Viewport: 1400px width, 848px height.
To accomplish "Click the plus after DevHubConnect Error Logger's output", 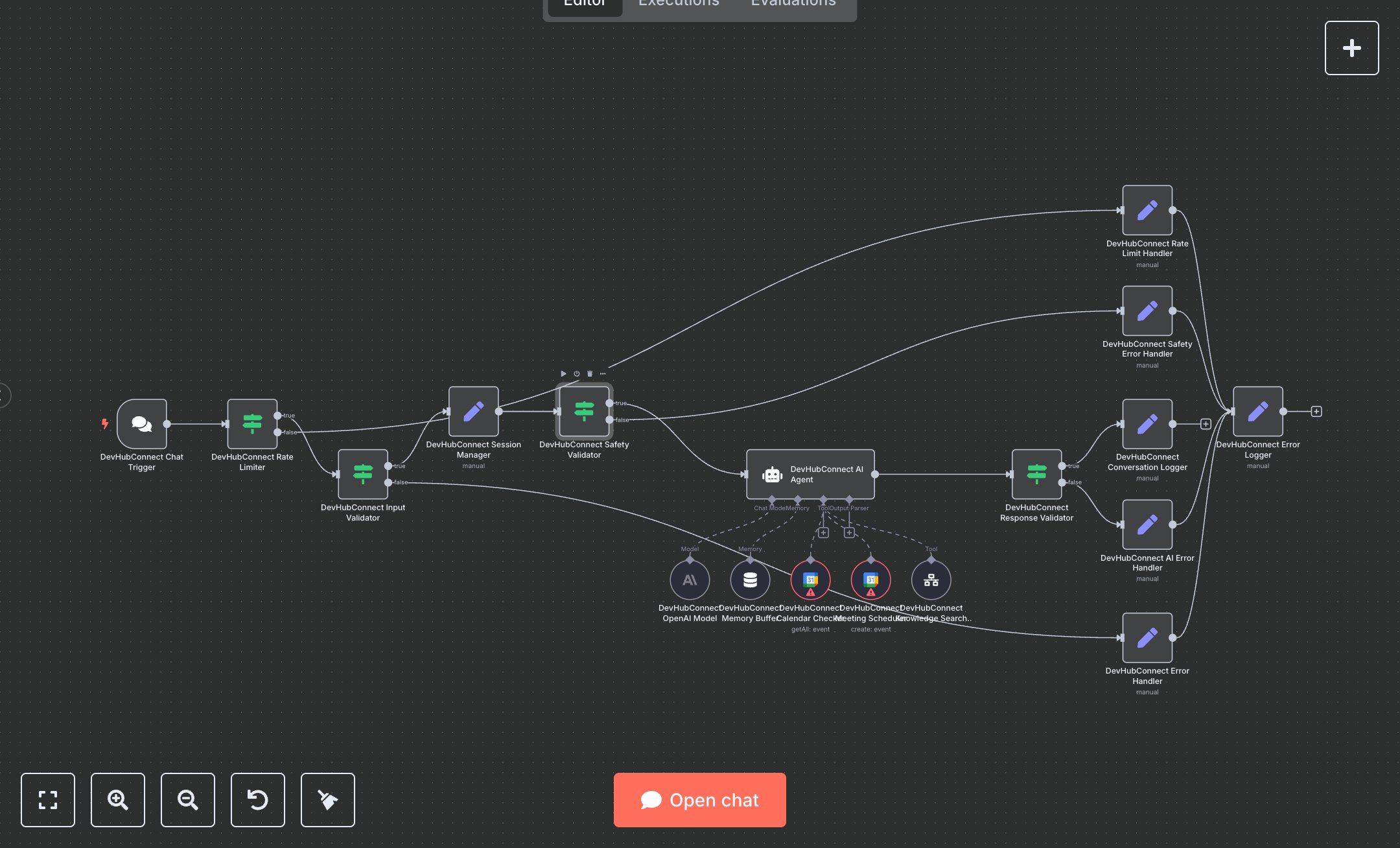I will tap(1315, 410).
